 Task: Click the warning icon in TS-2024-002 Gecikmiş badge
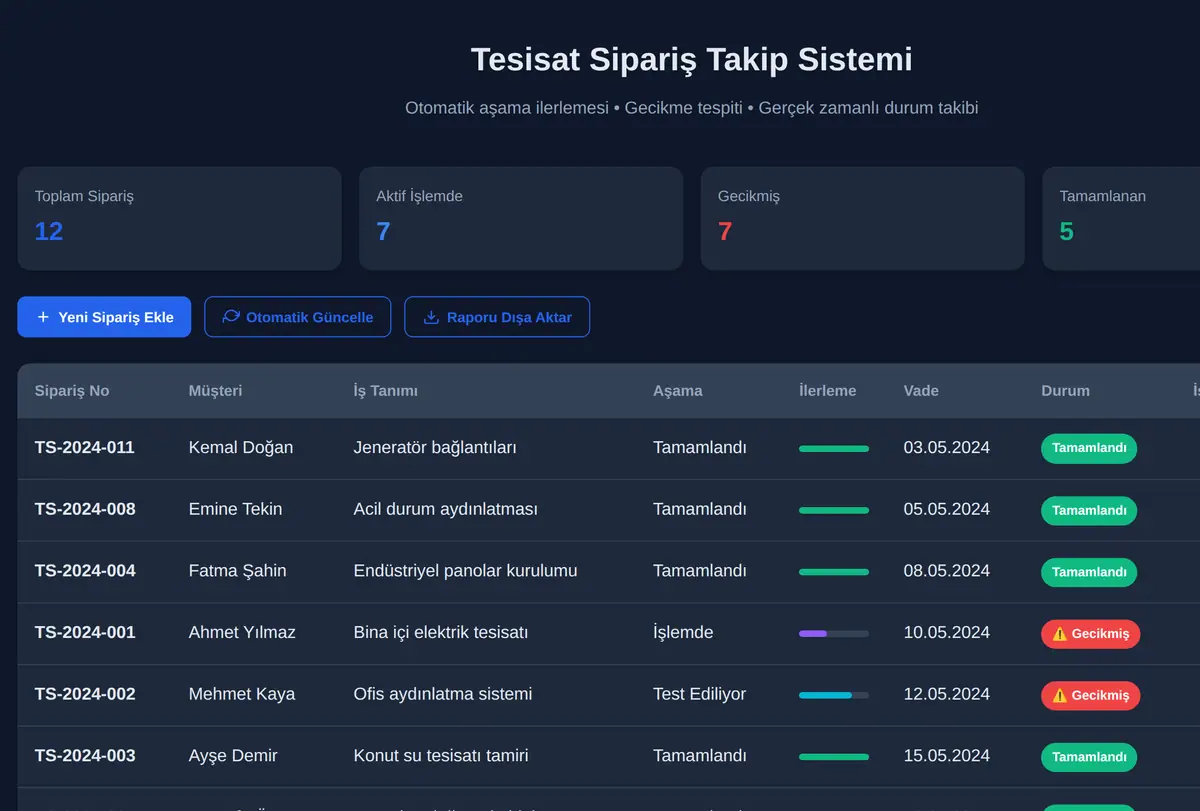(1059, 696)
